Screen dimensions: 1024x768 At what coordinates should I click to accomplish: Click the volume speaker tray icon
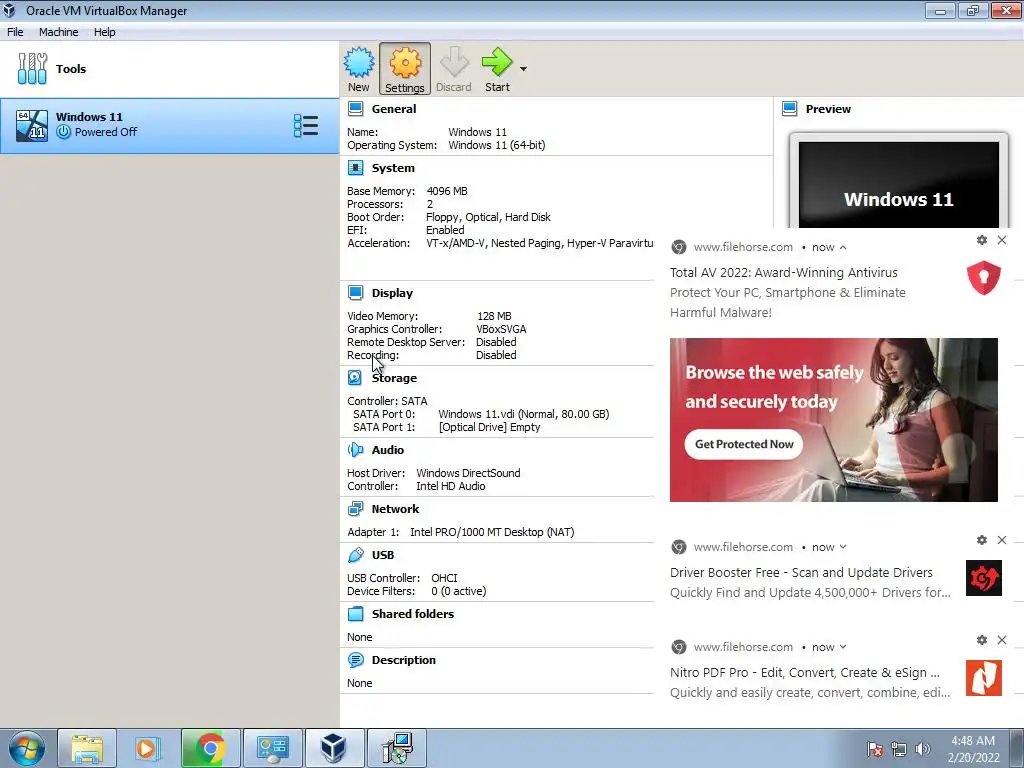pyautogui.click(x=923, y=749)
